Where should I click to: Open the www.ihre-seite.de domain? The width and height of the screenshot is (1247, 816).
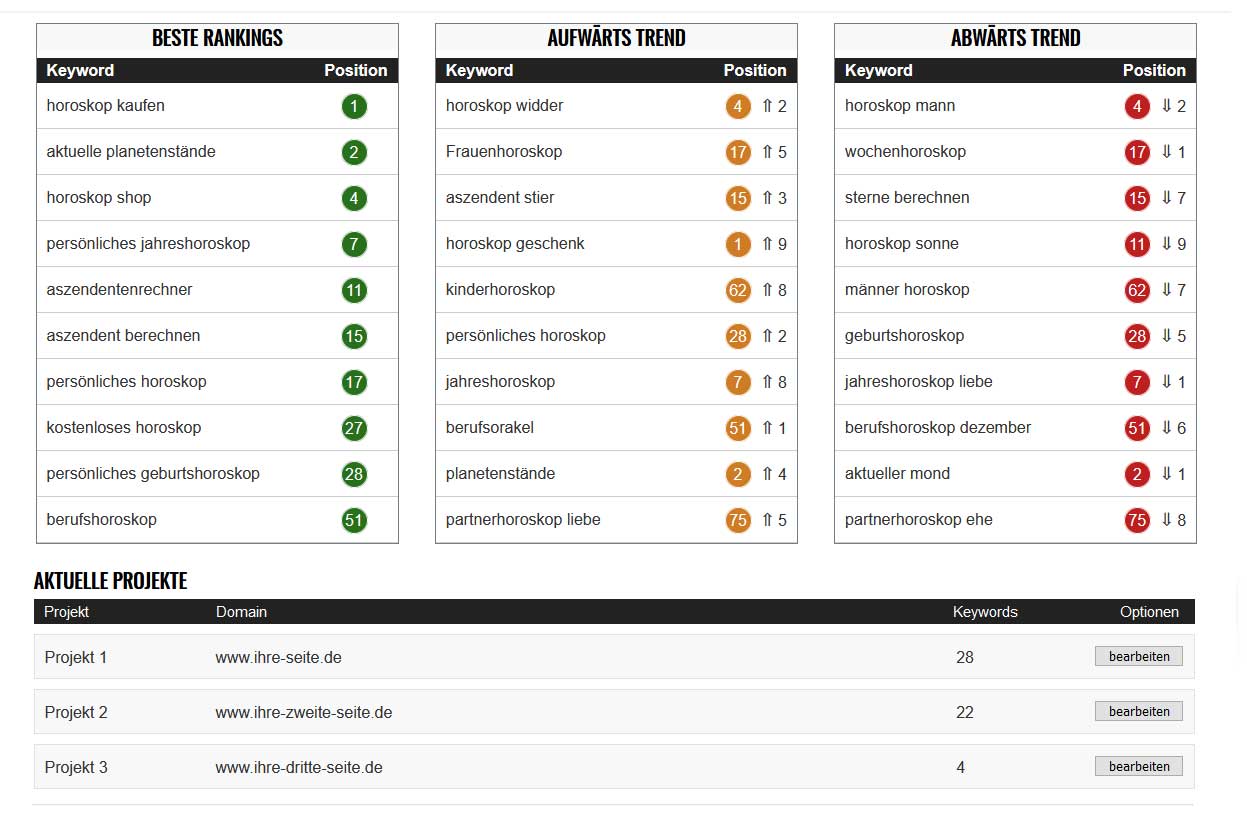[x=279, y=658]
